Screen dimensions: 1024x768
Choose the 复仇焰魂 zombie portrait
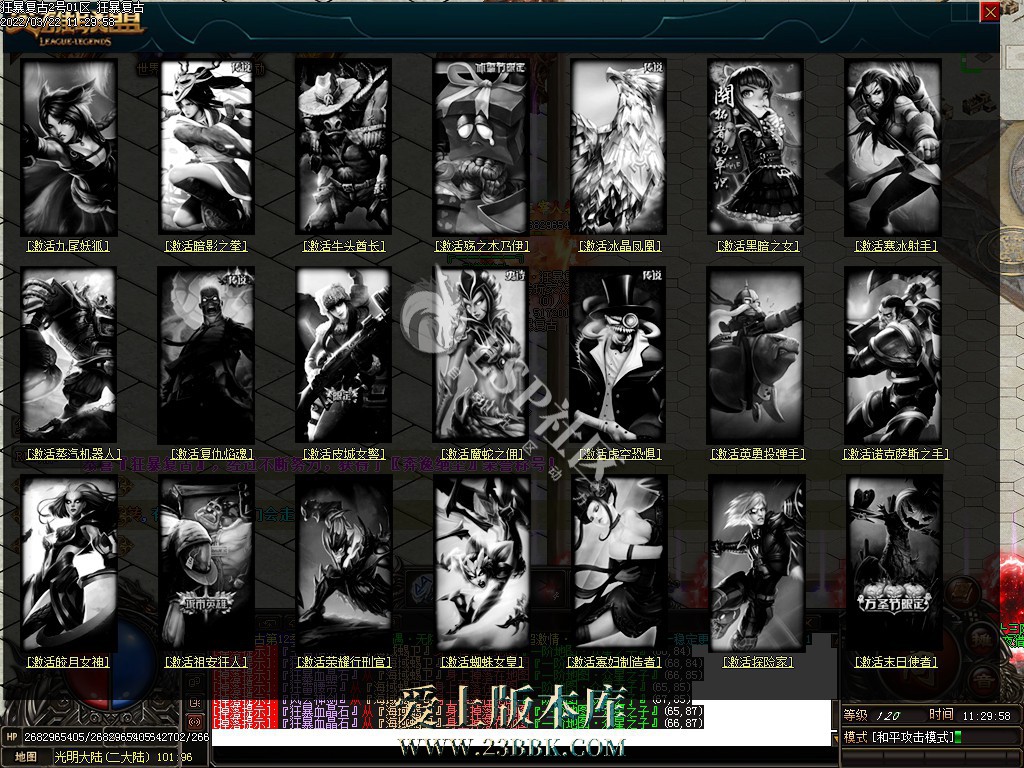pos(206,355)
